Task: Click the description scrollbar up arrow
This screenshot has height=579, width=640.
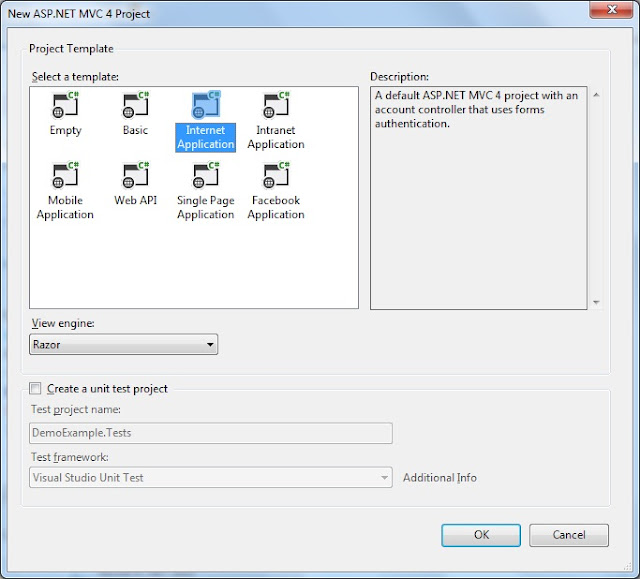Action: point(596,95)
